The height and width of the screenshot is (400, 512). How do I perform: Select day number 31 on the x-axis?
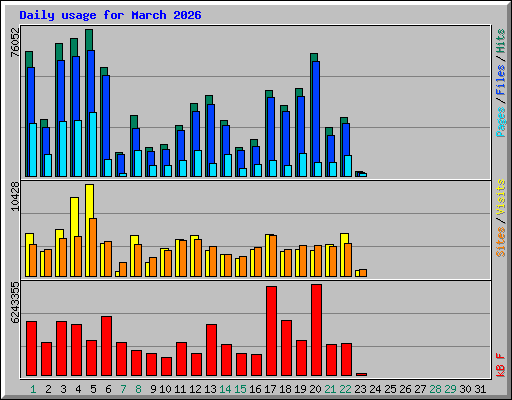point(480,389)
